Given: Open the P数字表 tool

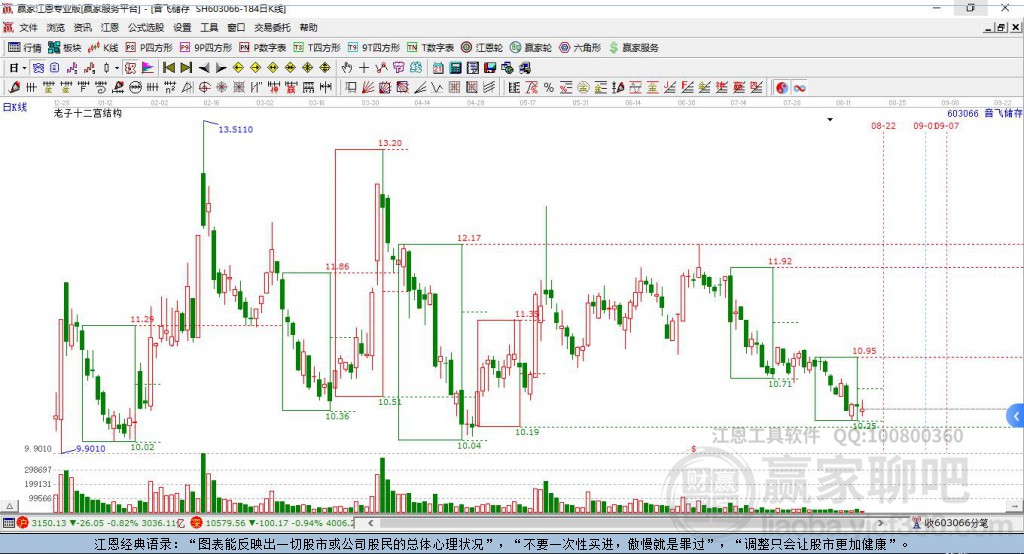Looking at the screenshot, I should click(263, 48).
